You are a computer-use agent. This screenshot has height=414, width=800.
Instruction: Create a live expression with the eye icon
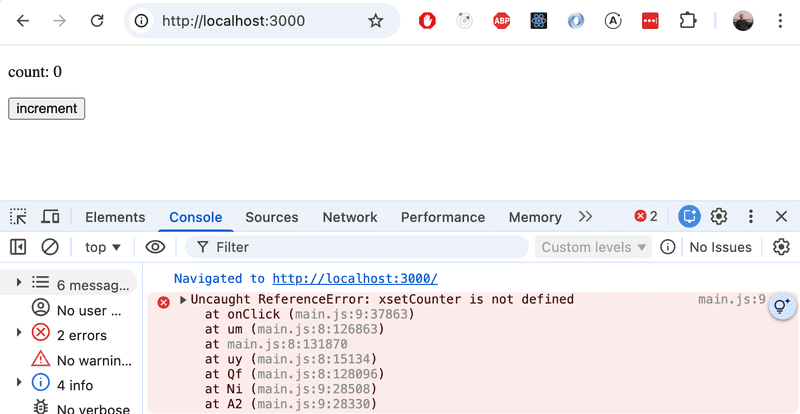(155, 247)
